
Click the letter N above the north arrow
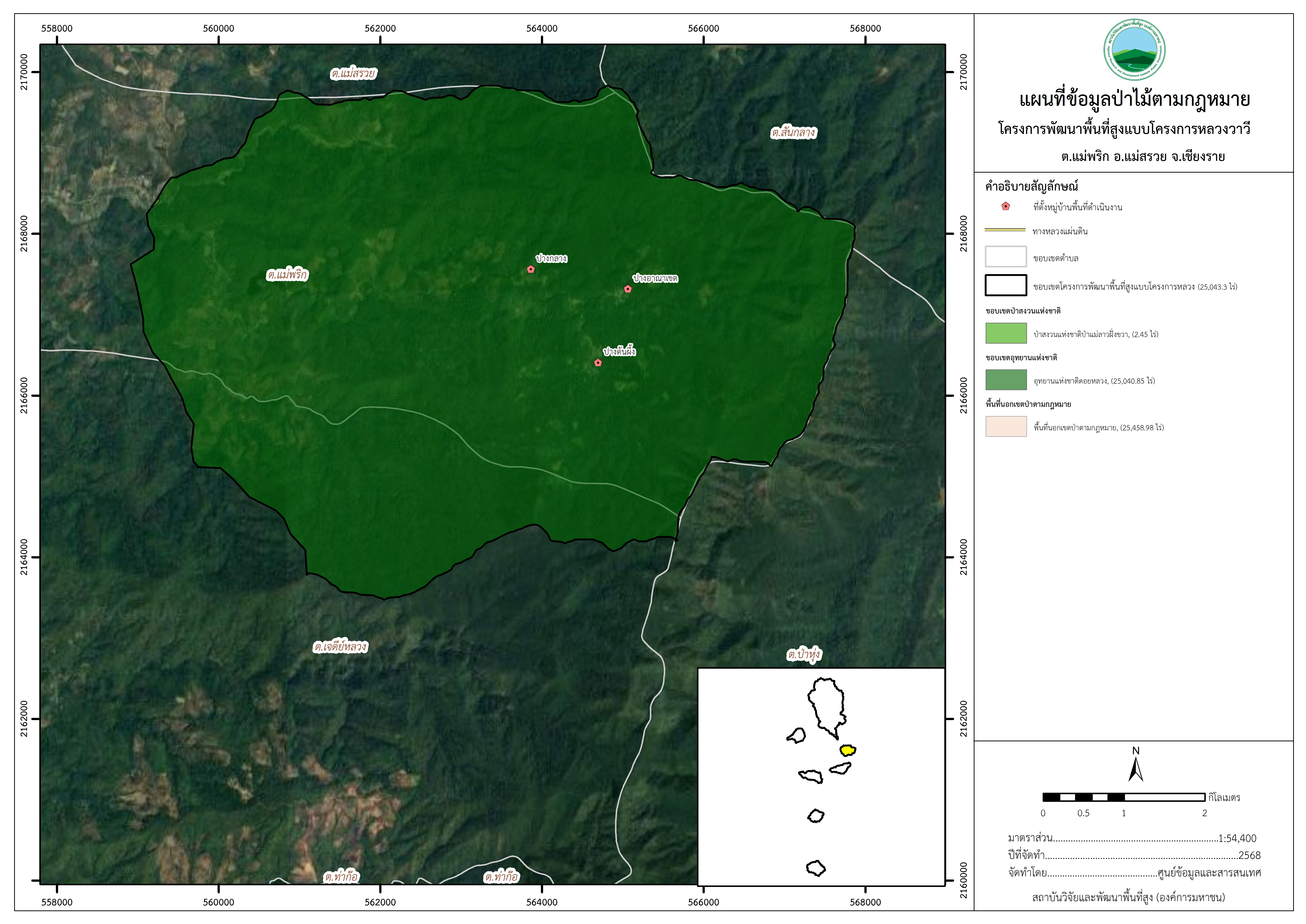(1136, 750)
